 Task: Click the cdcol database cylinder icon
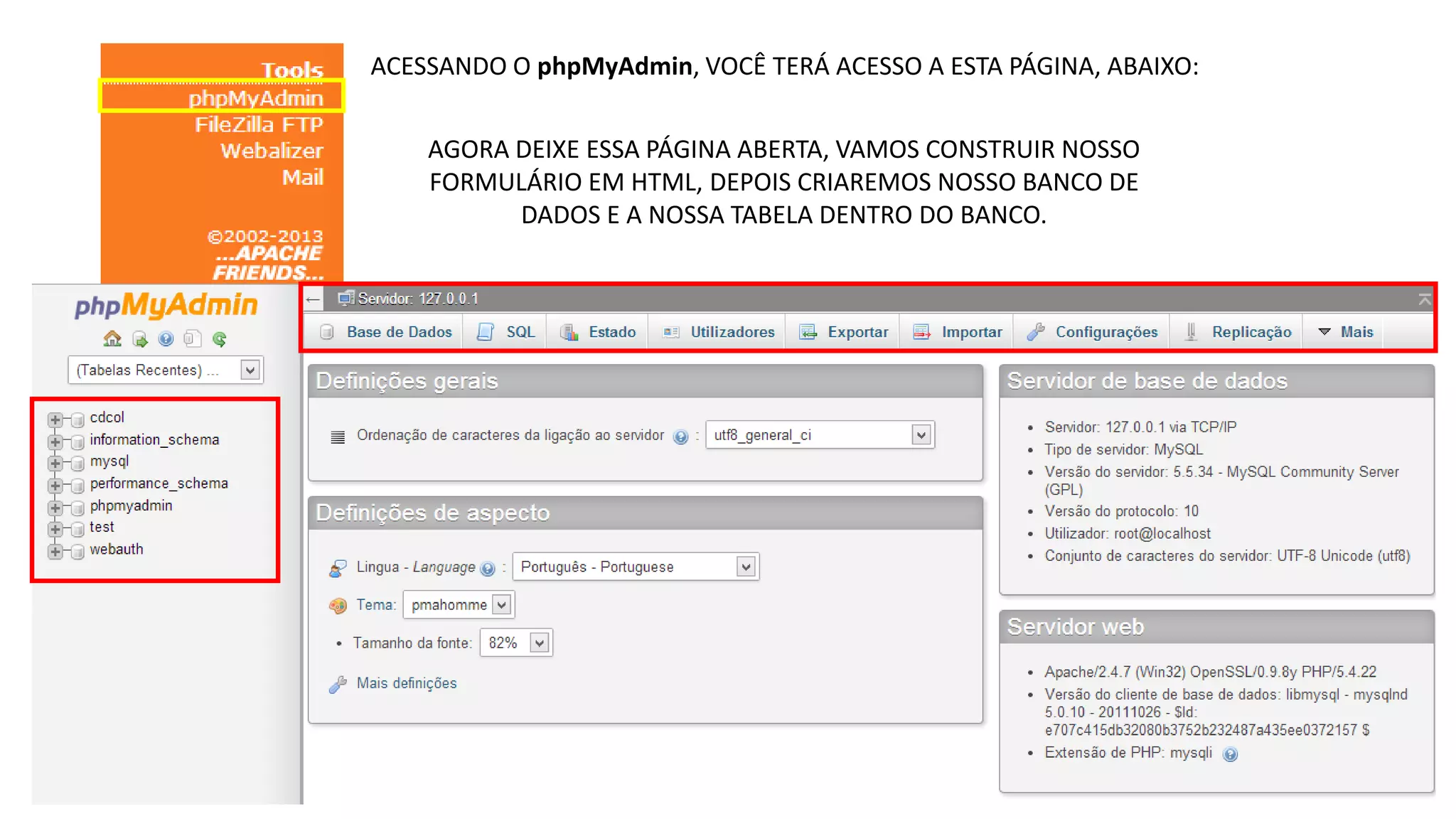[x=77, y=419]
